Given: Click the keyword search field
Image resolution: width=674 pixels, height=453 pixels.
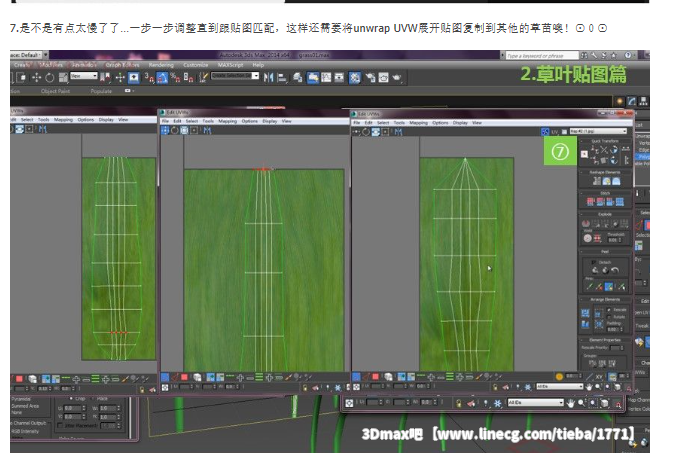Looking at the screenshot, I should (542, 55).
